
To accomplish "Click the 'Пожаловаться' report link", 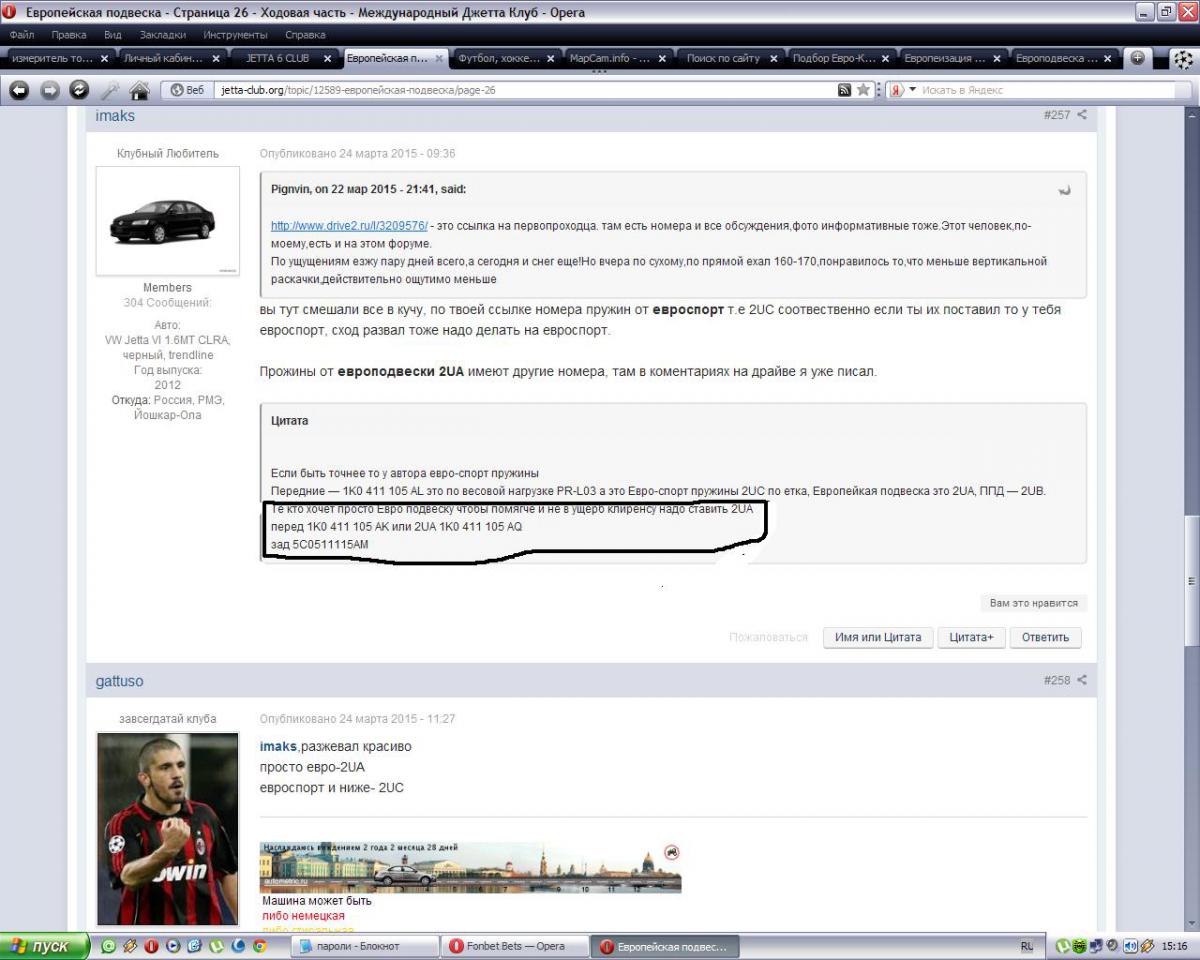I will click(x=768, y=637).
